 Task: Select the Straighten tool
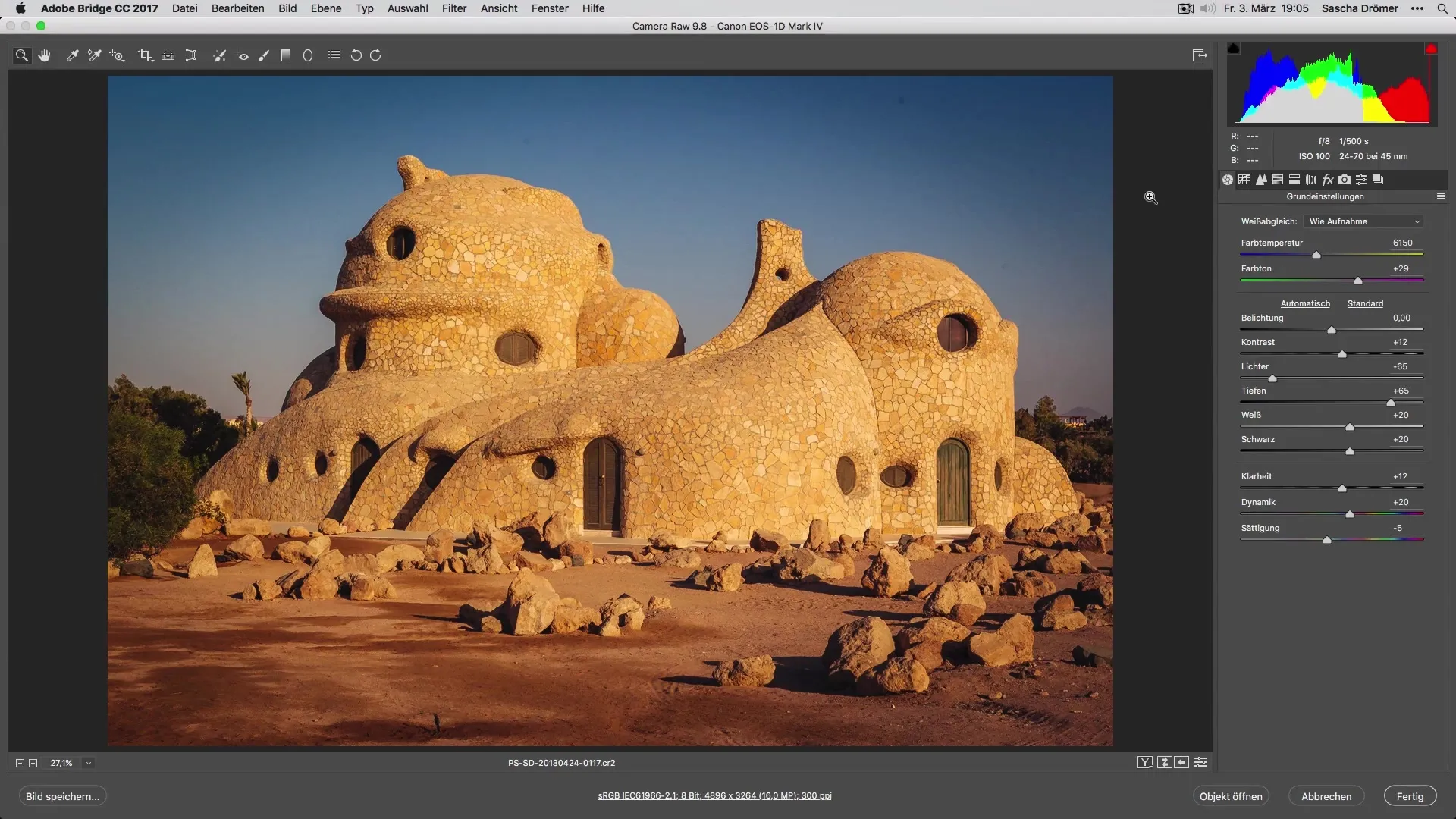click(x=168, y=55)
